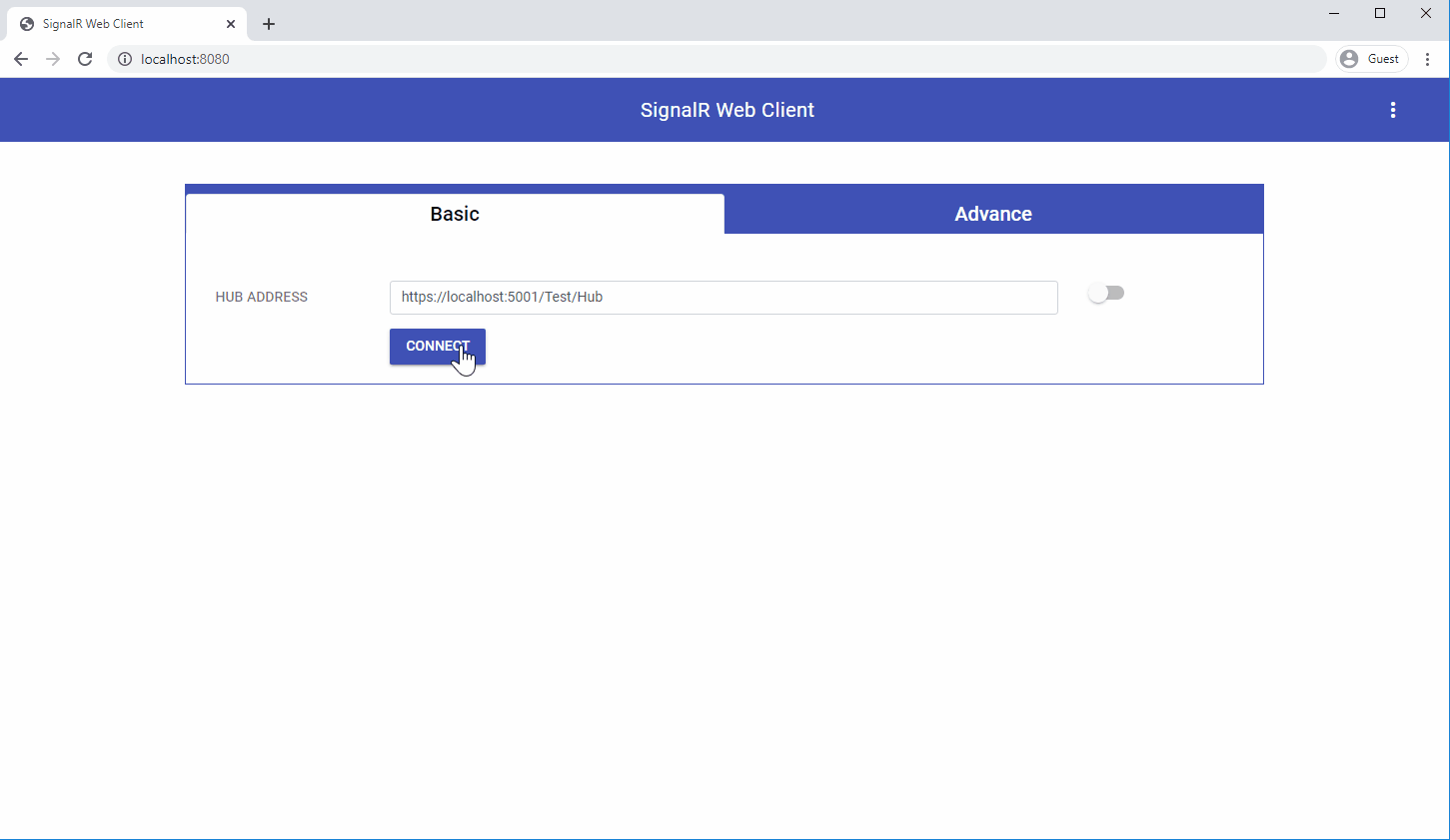The width and height of the screenshot is (1450, 840).
Task: Open a new browser tab with plus icon
Action: tap(269, 24)
